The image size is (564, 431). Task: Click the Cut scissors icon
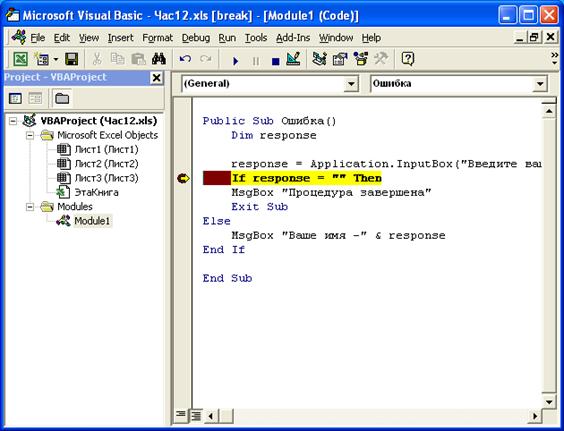pyautogui.click(x=97, y=59)
